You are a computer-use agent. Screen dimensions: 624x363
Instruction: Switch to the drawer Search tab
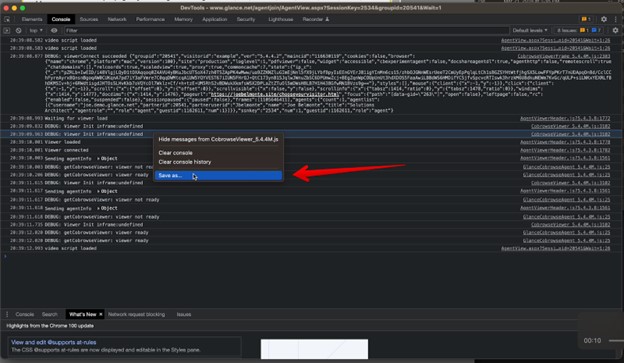(x=50, y=314)
